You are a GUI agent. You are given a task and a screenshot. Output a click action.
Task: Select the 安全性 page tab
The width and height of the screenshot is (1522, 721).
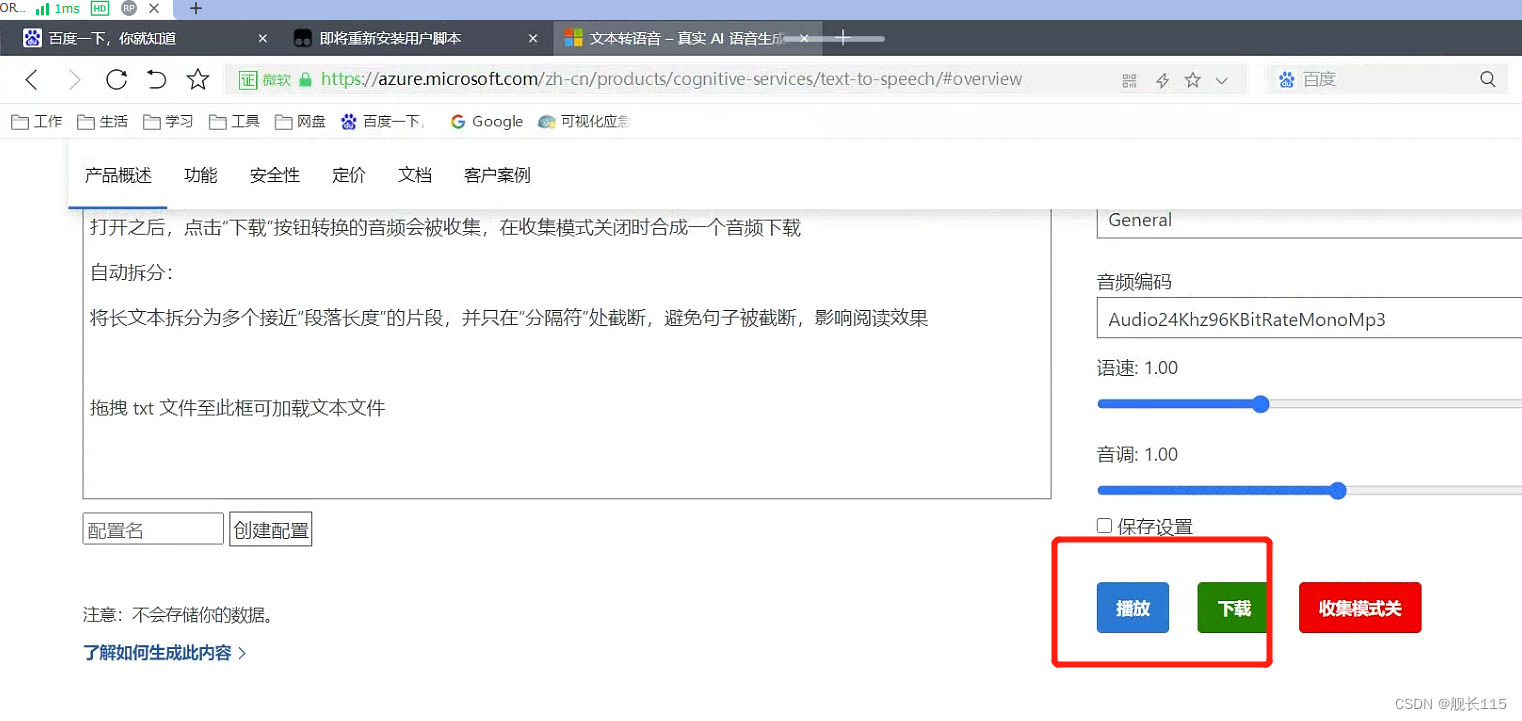pos(275,176)
